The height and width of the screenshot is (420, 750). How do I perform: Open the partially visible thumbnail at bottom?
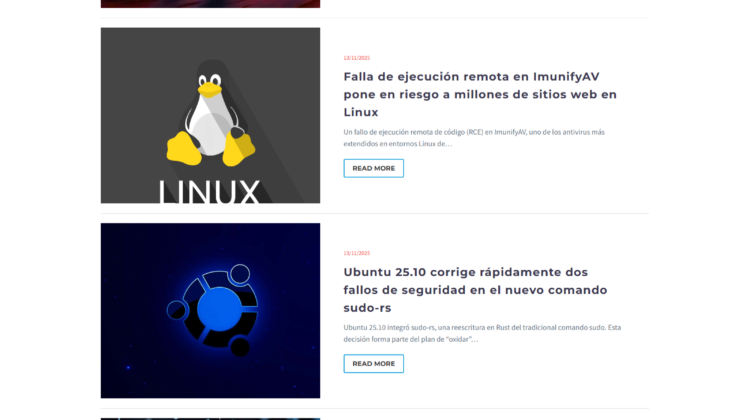tap(210, 419)
